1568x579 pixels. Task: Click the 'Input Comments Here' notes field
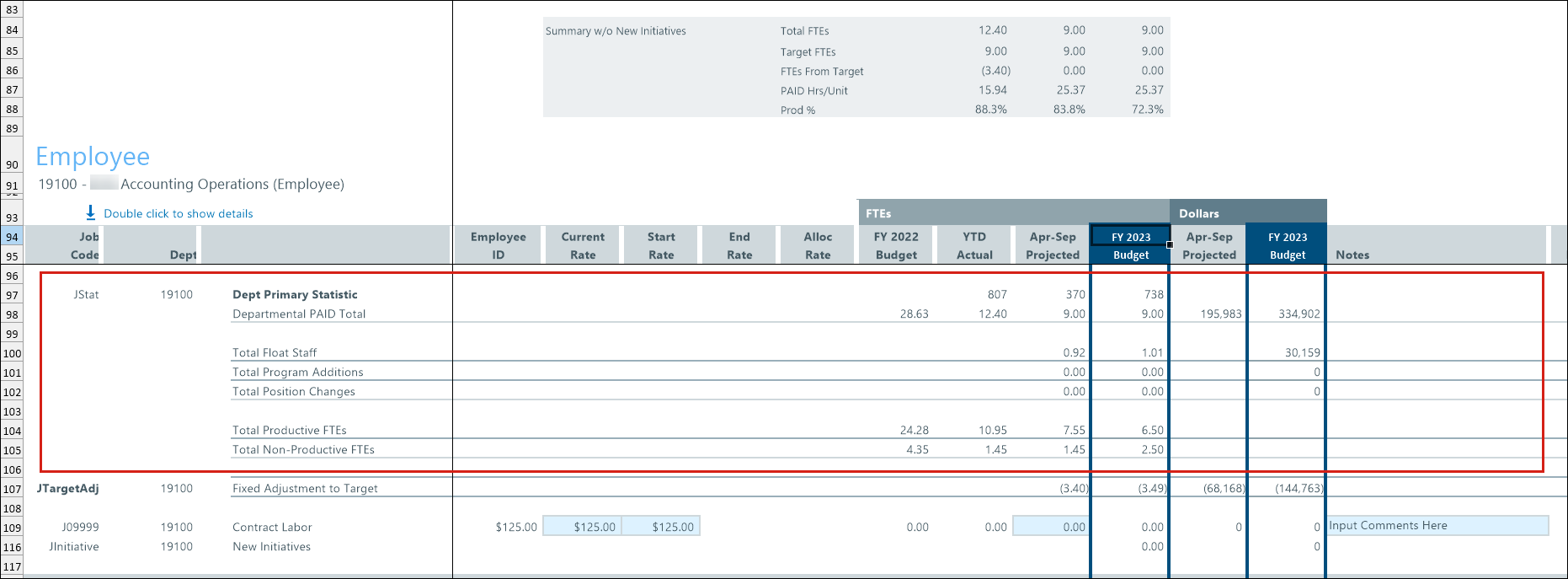(x=1437, y=526)
